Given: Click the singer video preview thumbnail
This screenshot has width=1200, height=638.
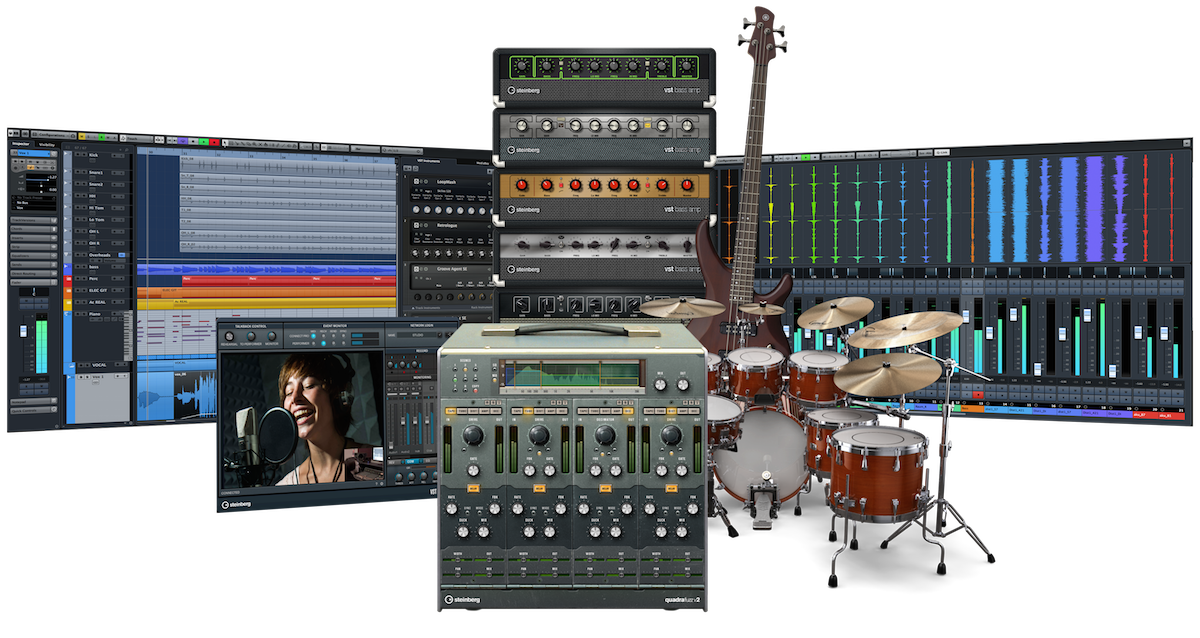Looking at the screenshot, I should point(301,418).
